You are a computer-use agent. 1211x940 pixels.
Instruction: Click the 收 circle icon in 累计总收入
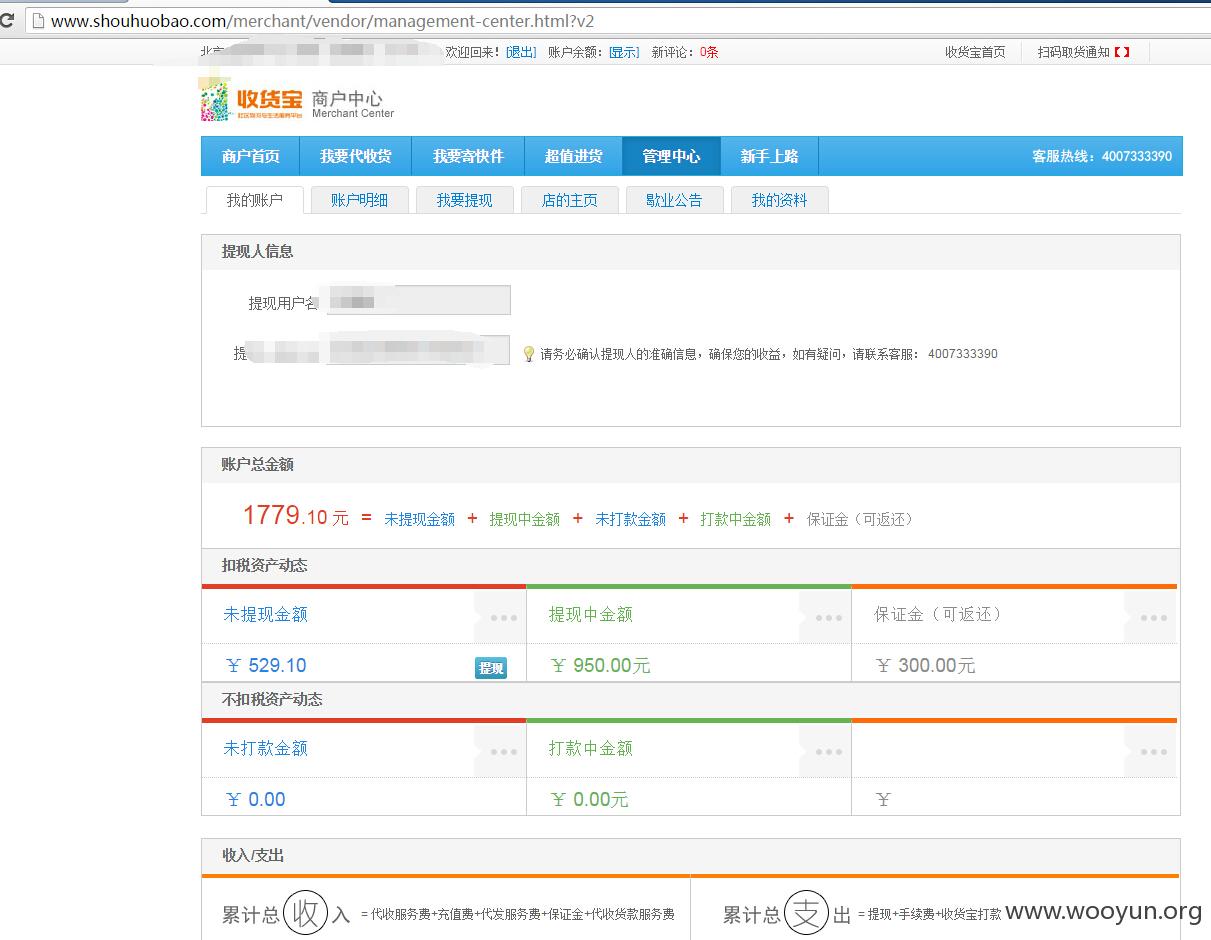pyautogui.click(x=305, y=913)
